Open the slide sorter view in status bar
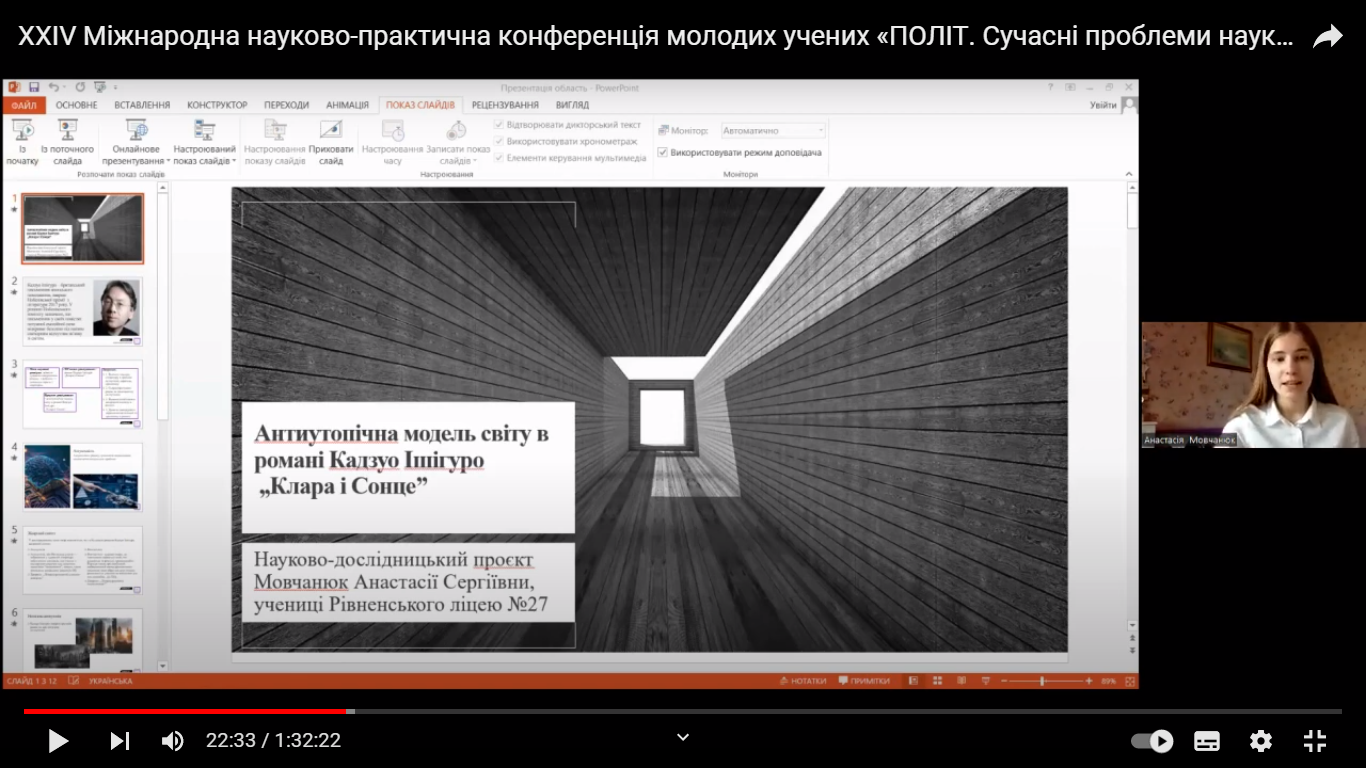 pos(937,681)
